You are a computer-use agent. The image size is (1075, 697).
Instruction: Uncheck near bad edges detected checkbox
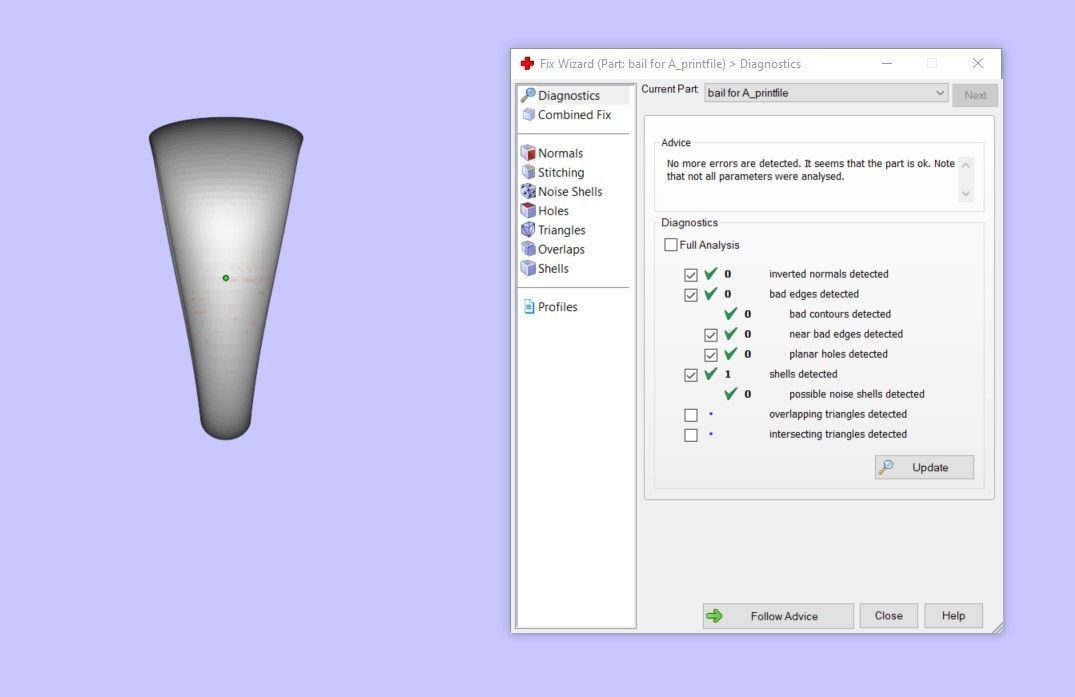pyautogui.click(x=710, y=334)
